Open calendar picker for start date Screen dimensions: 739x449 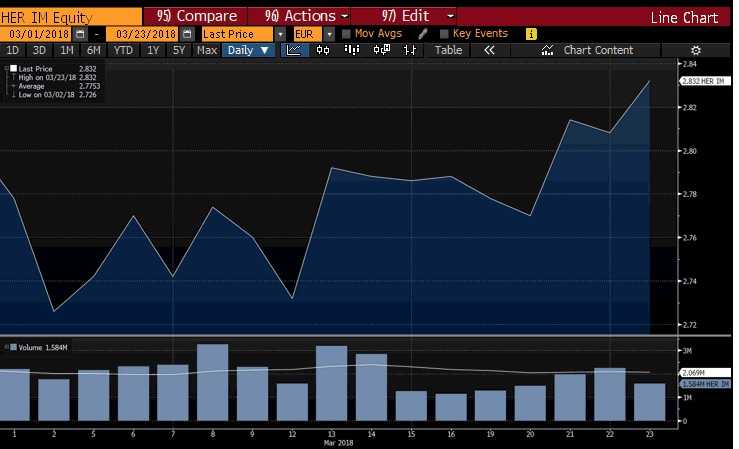pos(80,34)
